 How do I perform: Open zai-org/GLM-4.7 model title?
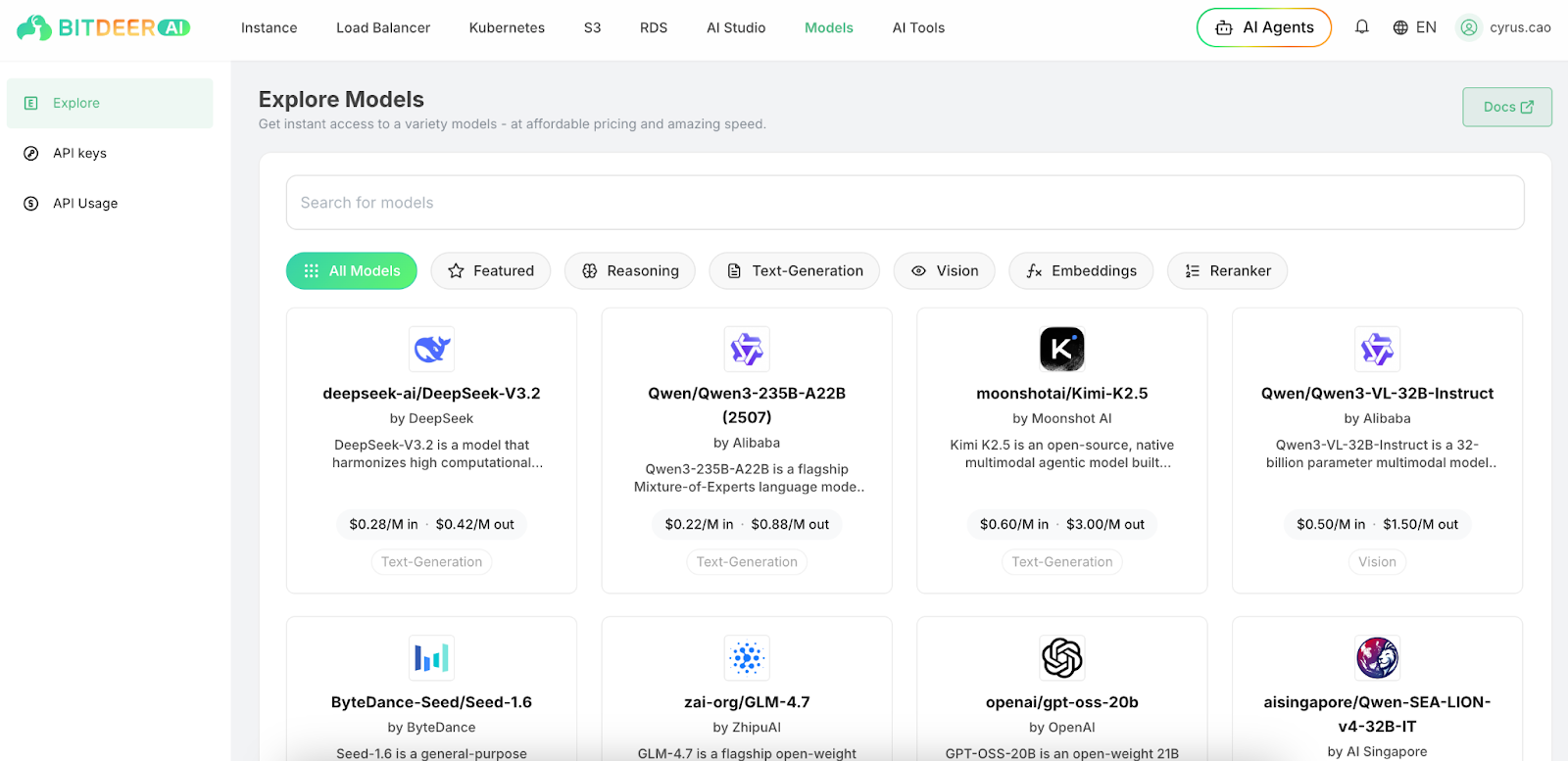pos(747,702)
